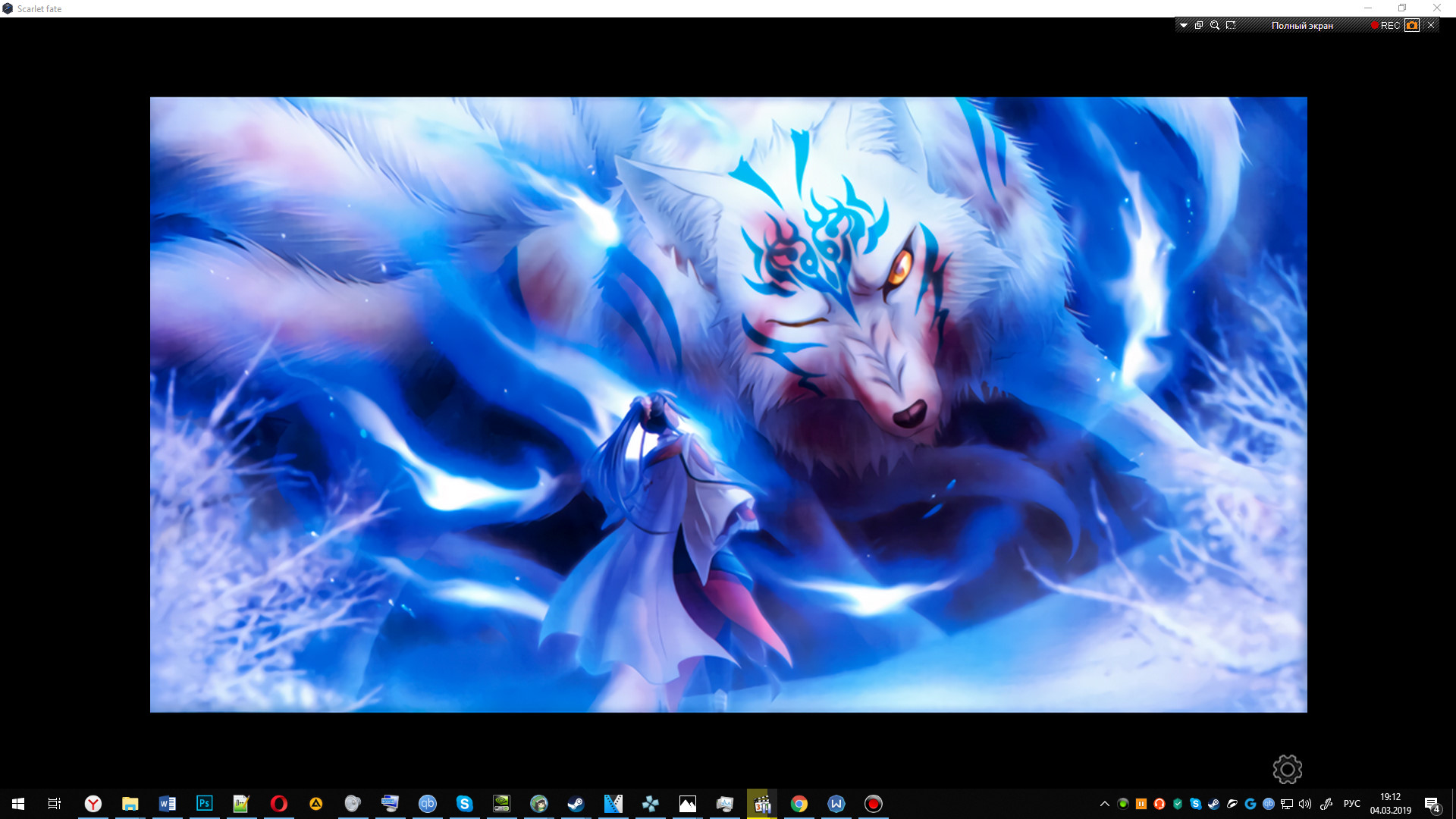Click the pen workspace tray icon
This screenshot has width=1456, height=819.
(x=1326, y=804)
